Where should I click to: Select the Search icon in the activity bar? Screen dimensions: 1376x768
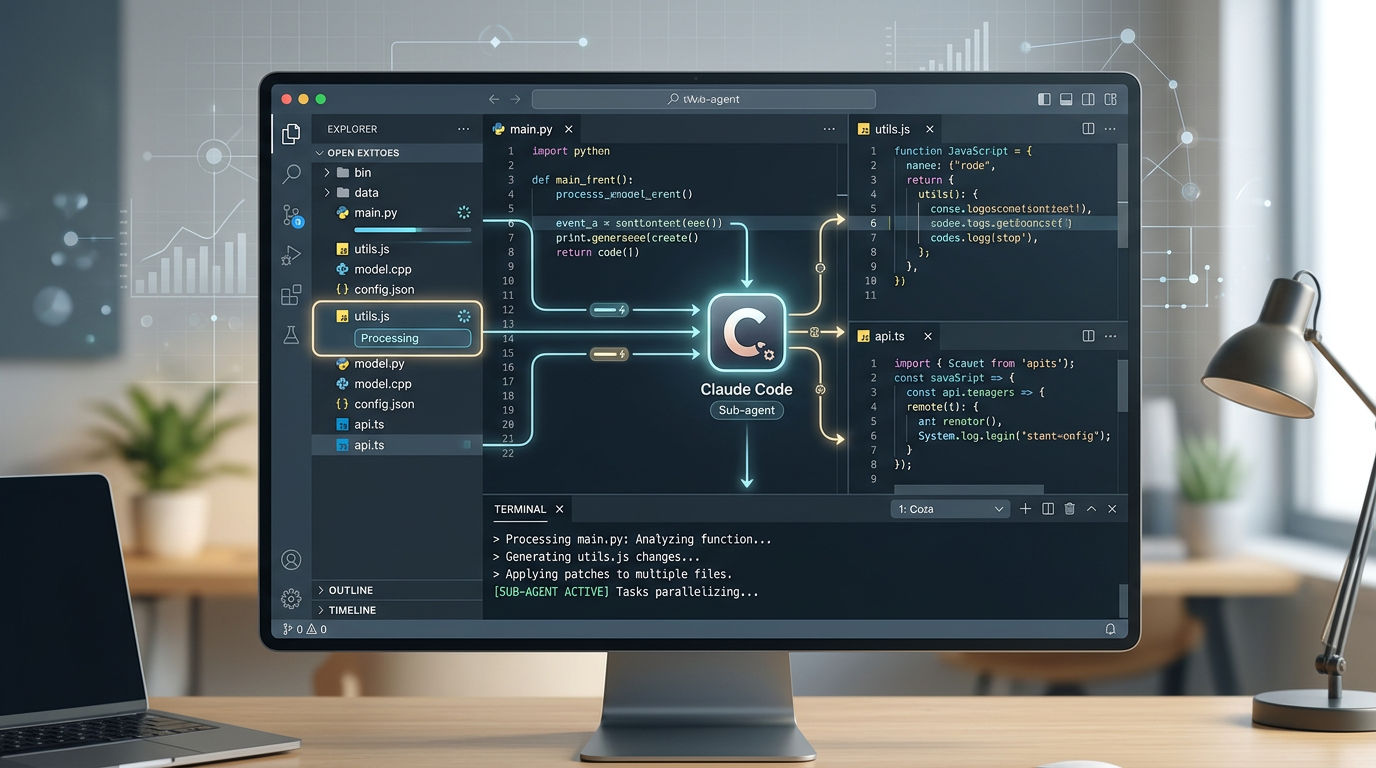(291, 174)
